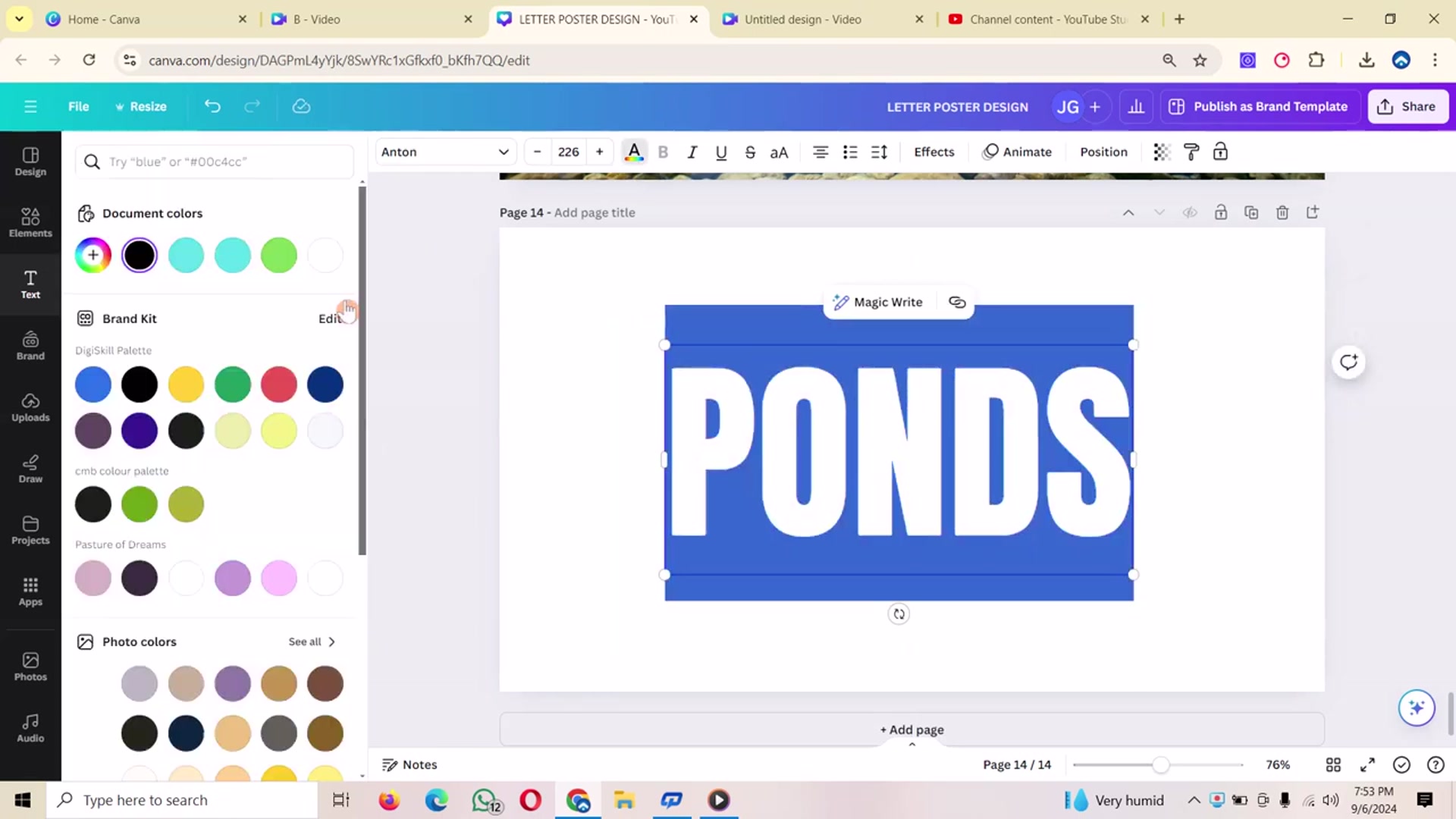This screenshot has width=1456, height=819.
Task: Open the transparency control
Action: (x=1161, y=152)
